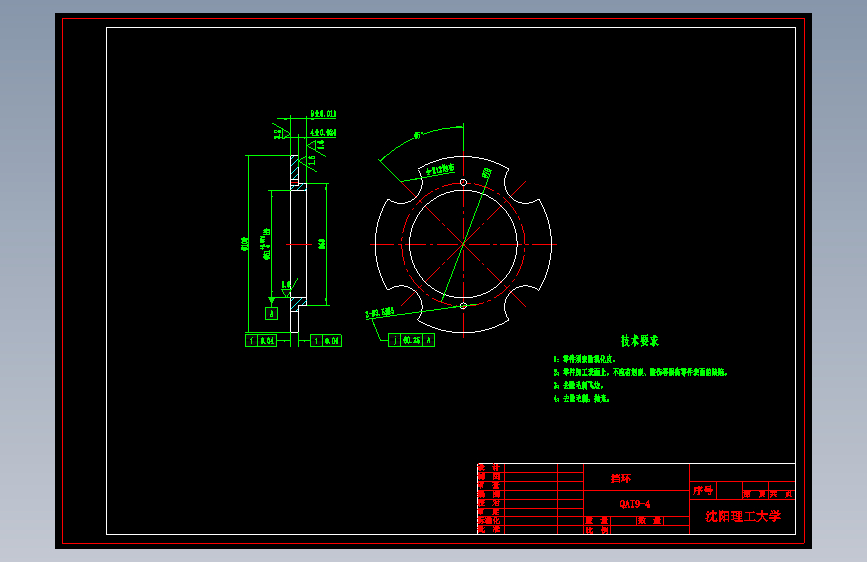Viewport: 867px width, 562px height.
Task: Select the small top hole on the ring
Action: click(463, 183)
